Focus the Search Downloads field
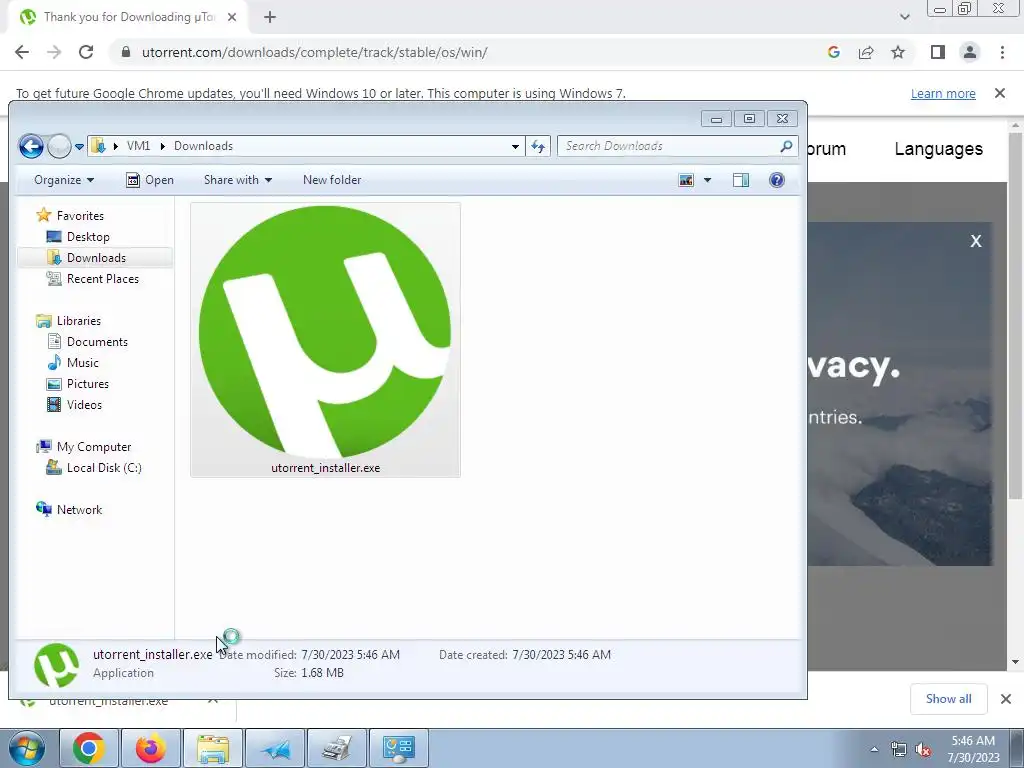The height and width of the screenshot is (768, 1024). pyautogui.click(x=677, y=146)
